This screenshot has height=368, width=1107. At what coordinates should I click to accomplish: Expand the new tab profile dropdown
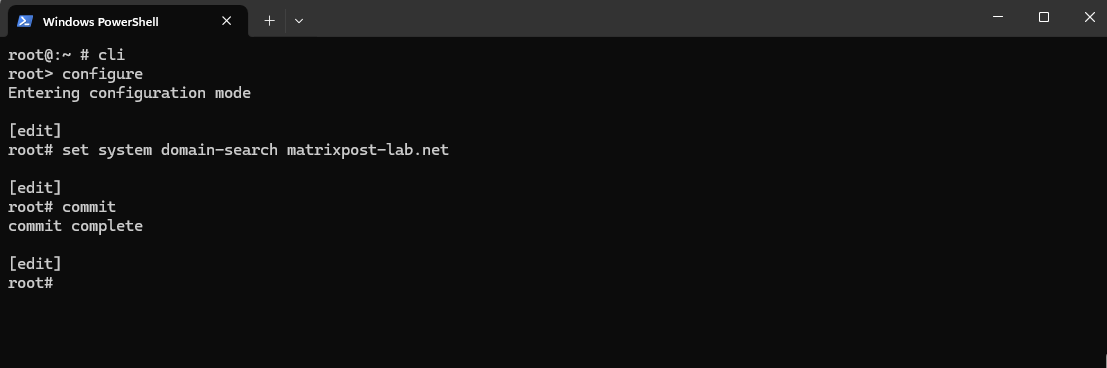tap(299, 21)
